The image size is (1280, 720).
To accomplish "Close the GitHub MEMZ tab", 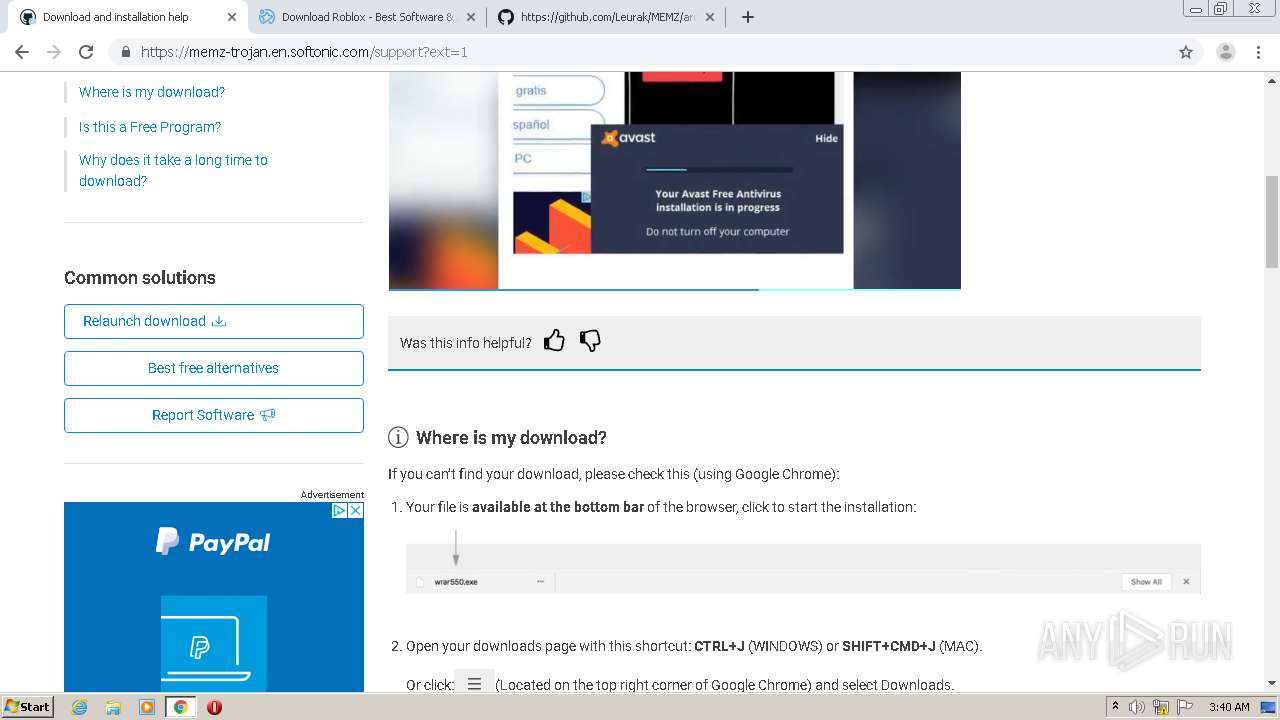I will click(x=710, y=17).
